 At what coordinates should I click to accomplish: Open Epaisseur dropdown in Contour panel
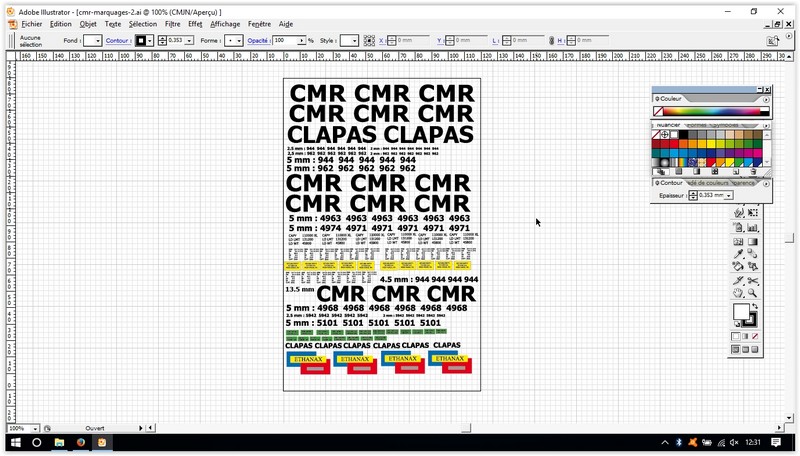pyautogui.click(x=729, y=195)
